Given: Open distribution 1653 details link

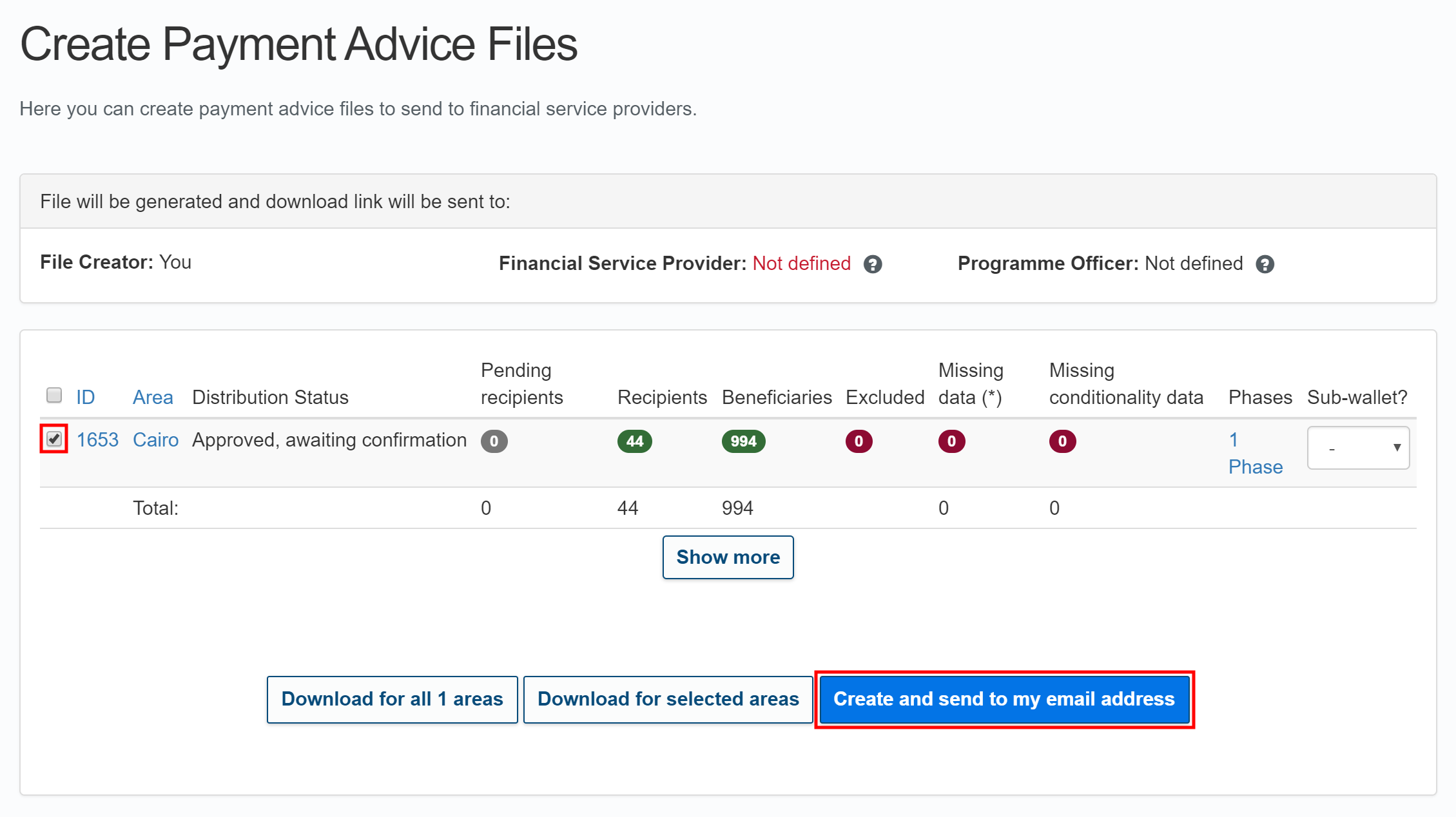Looking at the screenshot, I should (97, 439).
